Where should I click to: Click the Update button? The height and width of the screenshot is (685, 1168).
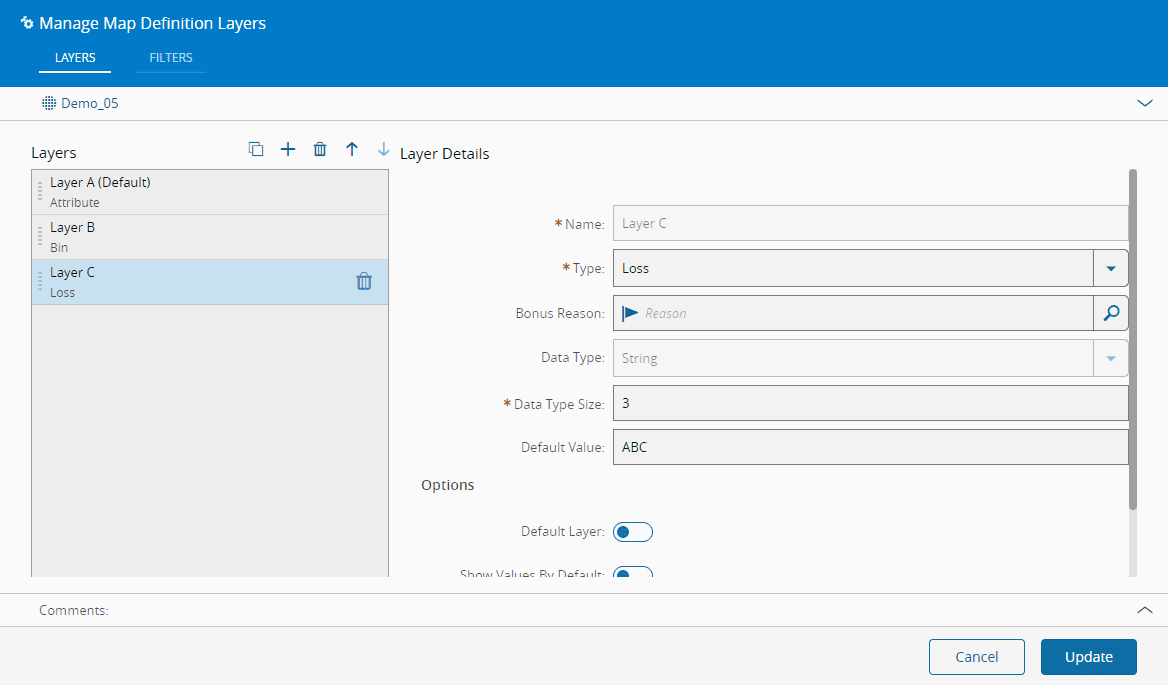coord(1088,657)
